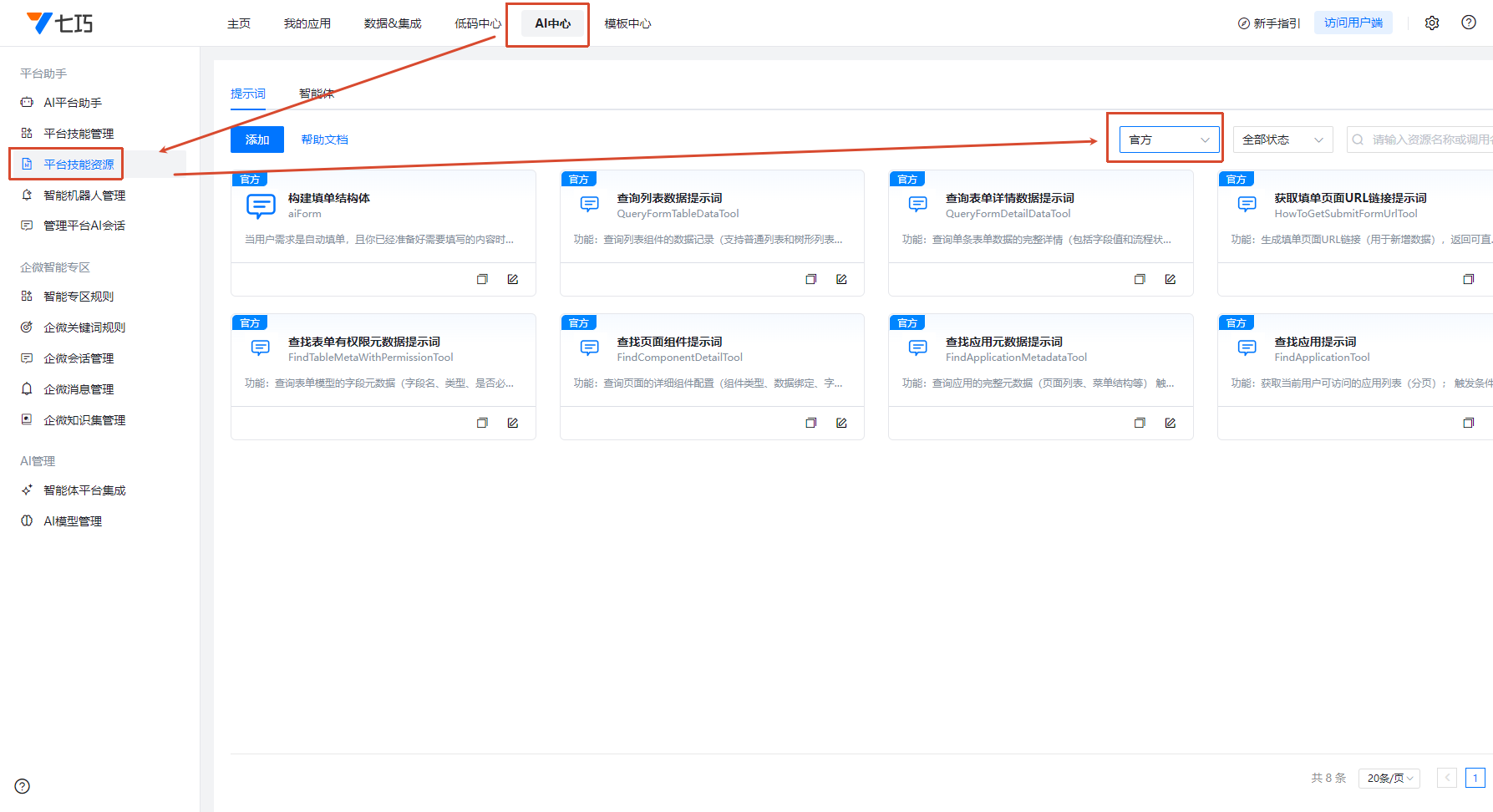Copy the 获取填单页面URL链接提示词 card
Viewport: 1493px width, 812px height.
[x=1469, y=279]
